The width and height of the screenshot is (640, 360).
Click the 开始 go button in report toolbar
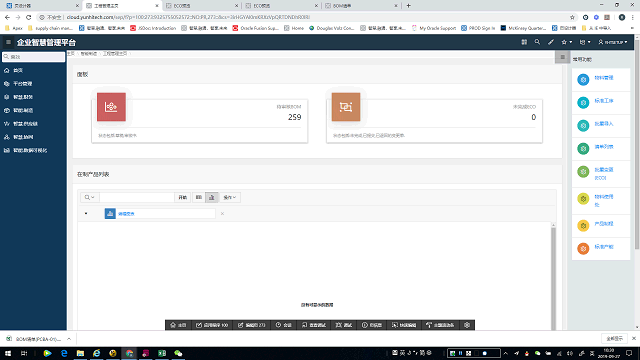tap(182, 197)
